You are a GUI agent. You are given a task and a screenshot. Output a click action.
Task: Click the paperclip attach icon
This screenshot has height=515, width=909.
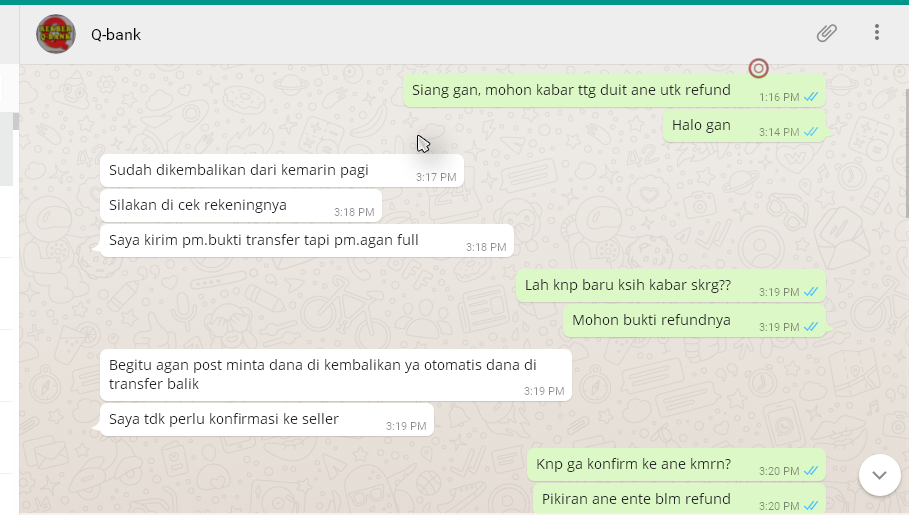(827, 33)
